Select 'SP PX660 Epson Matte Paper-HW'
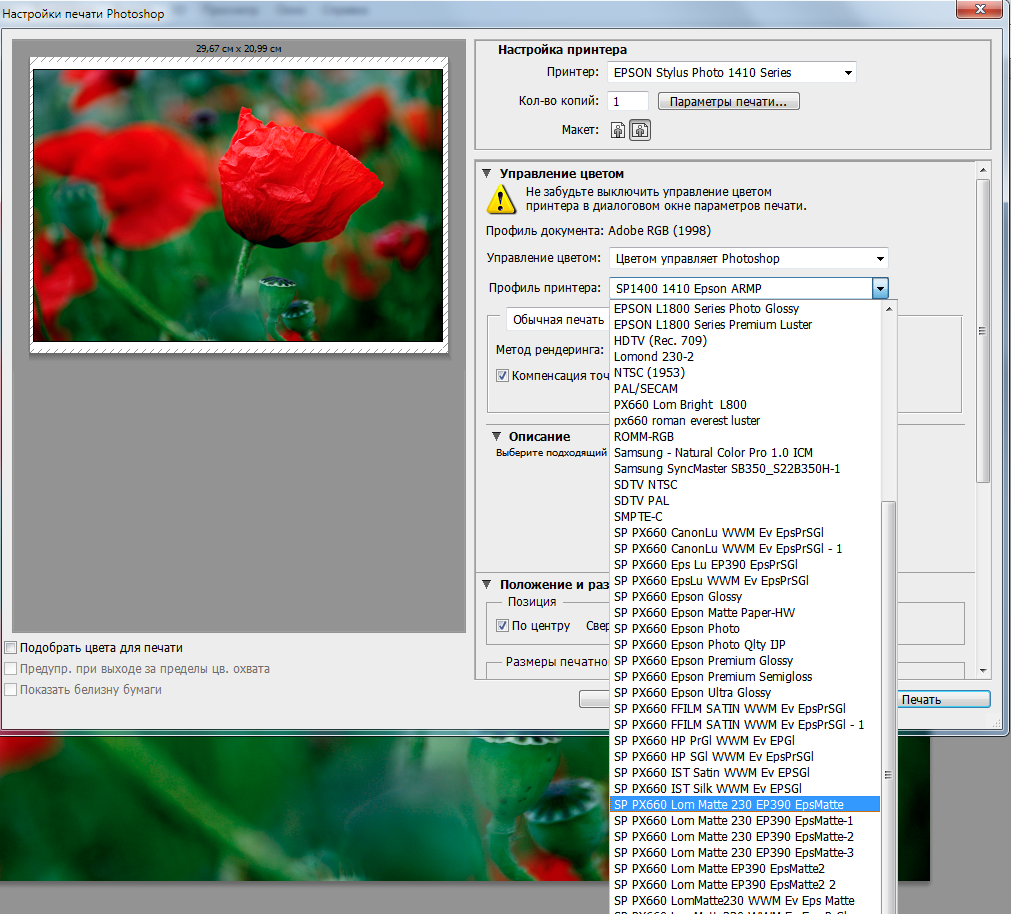Viewport: 1011px width, 914px height. (x=745, y=612)
